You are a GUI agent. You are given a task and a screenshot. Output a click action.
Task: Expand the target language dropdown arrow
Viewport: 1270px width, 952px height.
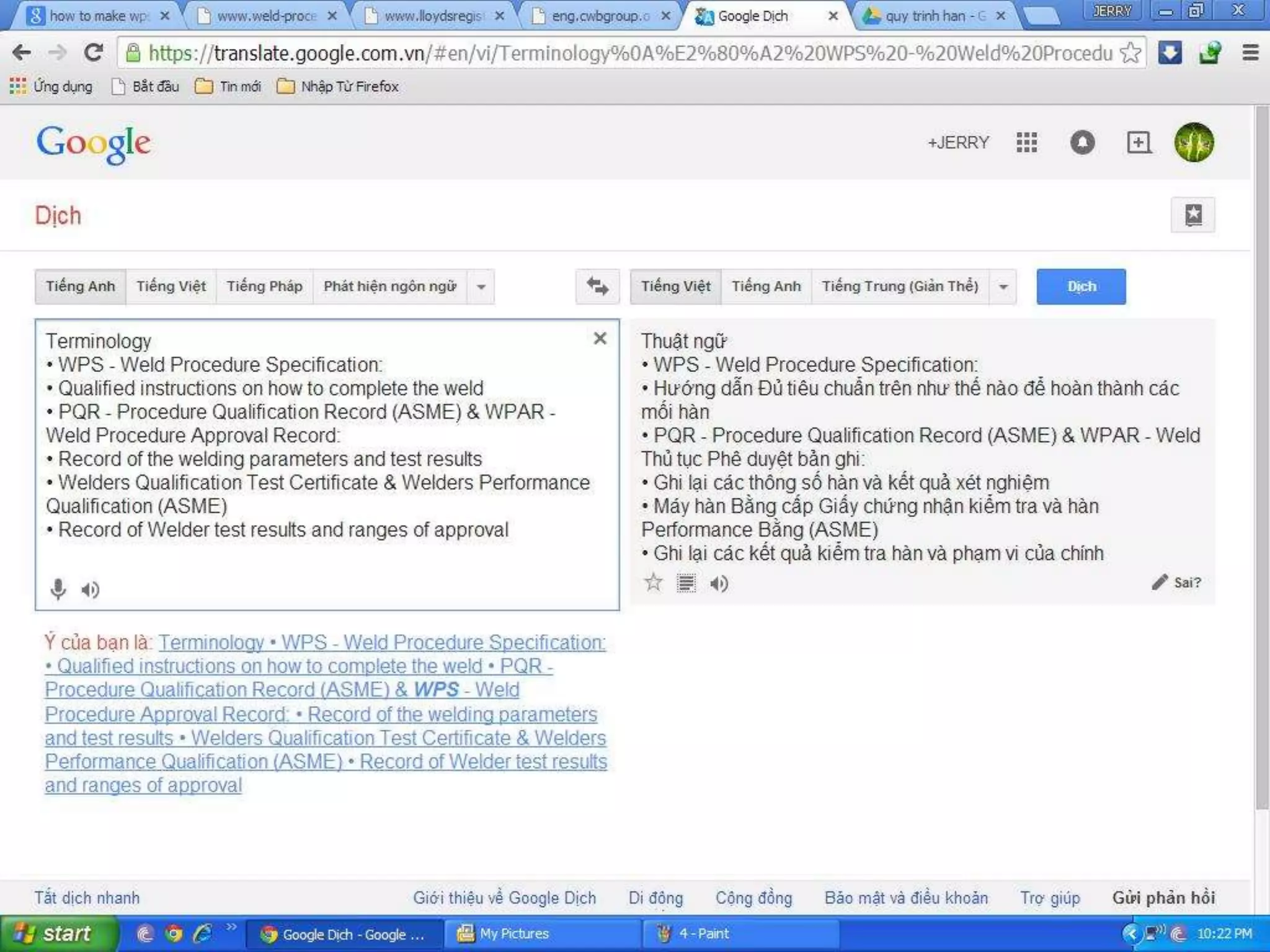coord(1003,287)
